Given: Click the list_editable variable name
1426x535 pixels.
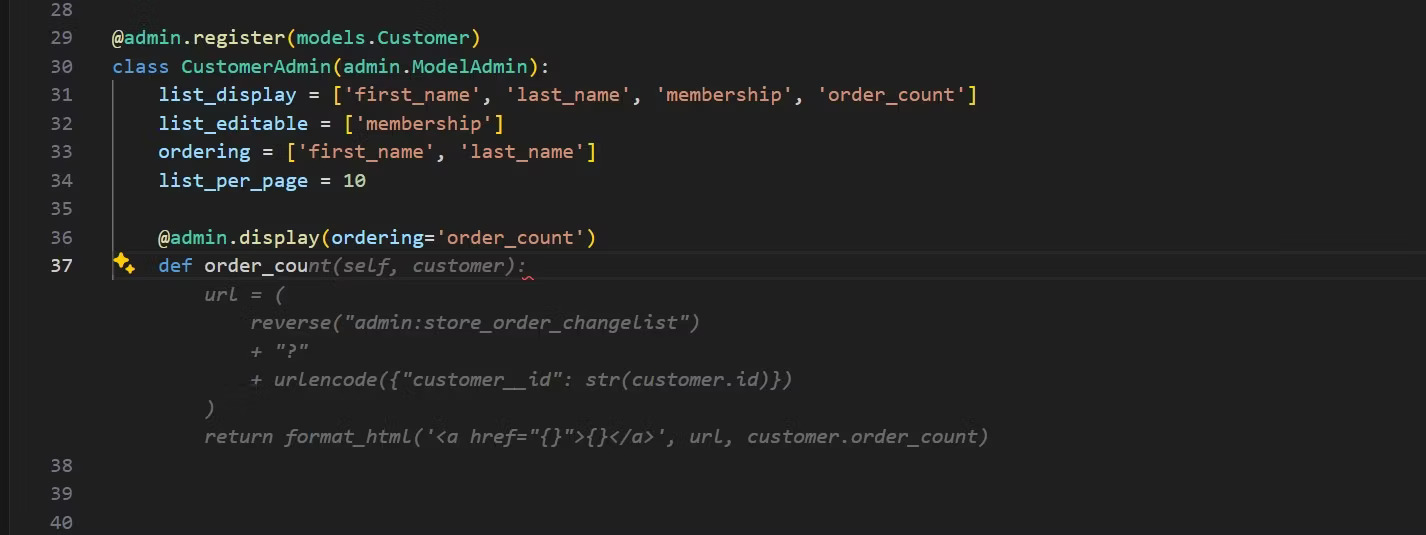Looking at the screenshot, I should 233,124.
